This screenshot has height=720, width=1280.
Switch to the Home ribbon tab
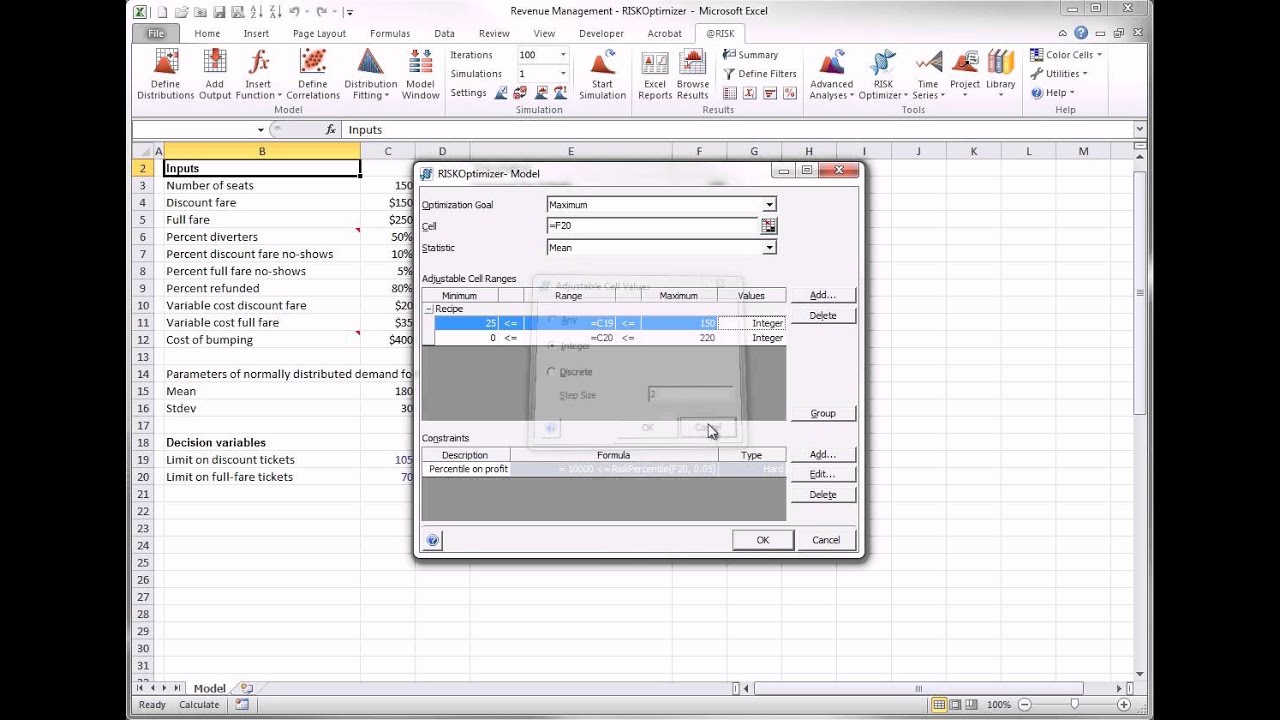point(207,33)
